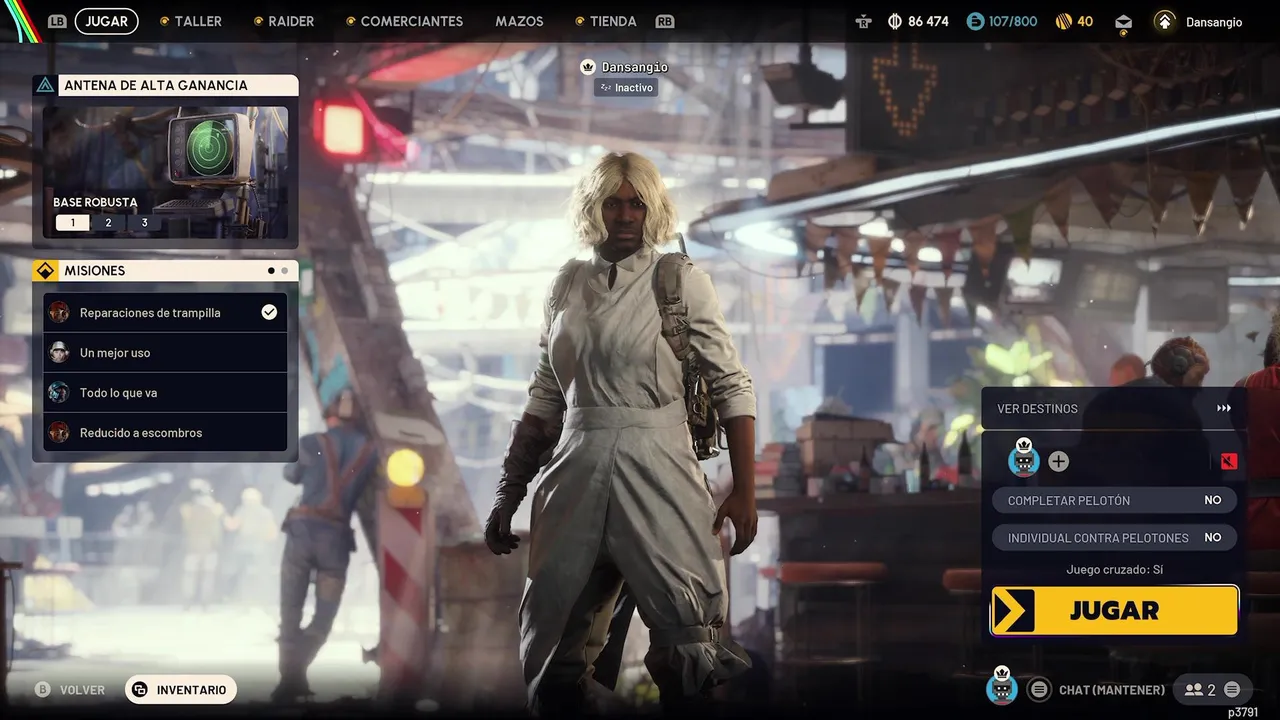Click the menu icon beside friends count
The width and height of the screenshot is (1280, 720).
coord(1232,689)
